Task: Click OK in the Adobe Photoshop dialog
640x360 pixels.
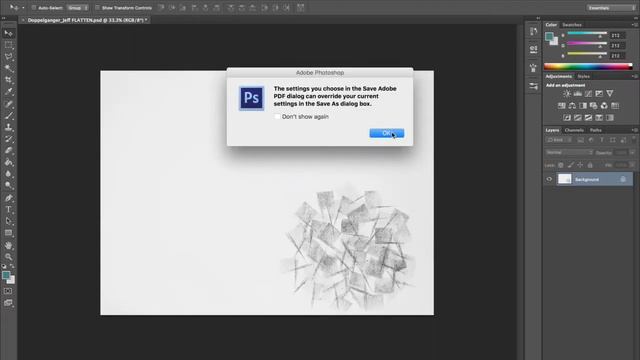Action: point(387,133)
